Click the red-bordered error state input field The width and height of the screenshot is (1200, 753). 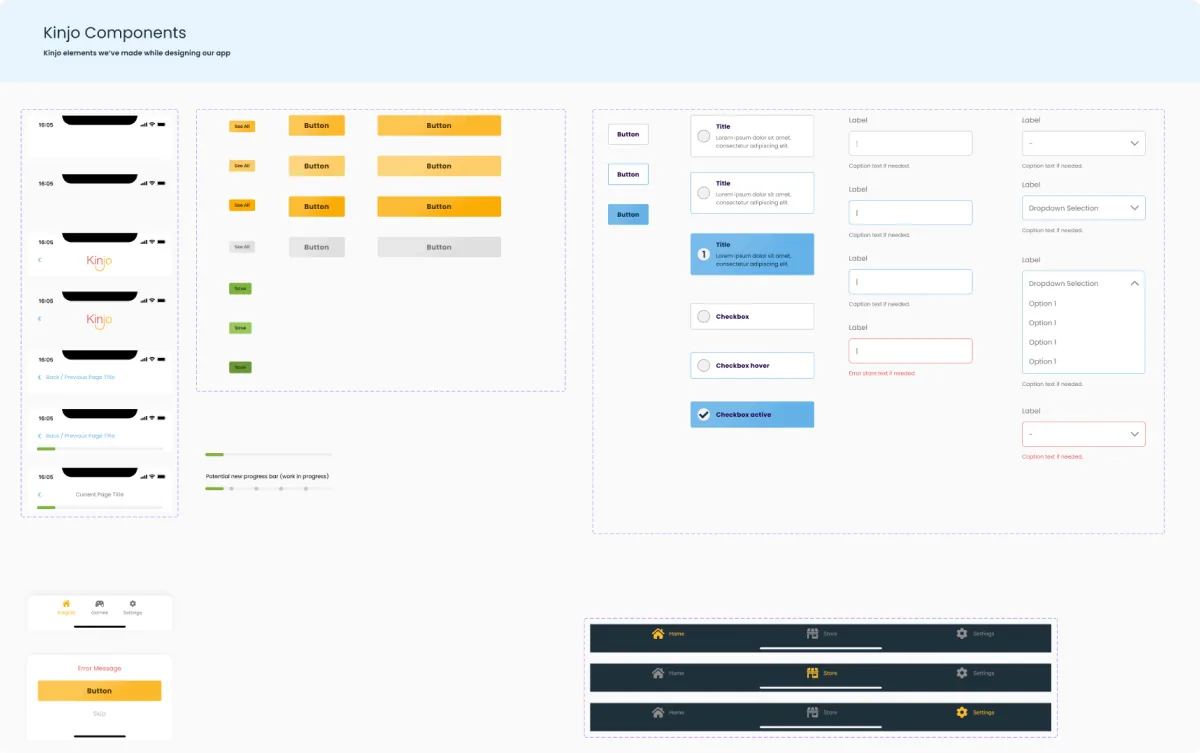coord(911,351)
